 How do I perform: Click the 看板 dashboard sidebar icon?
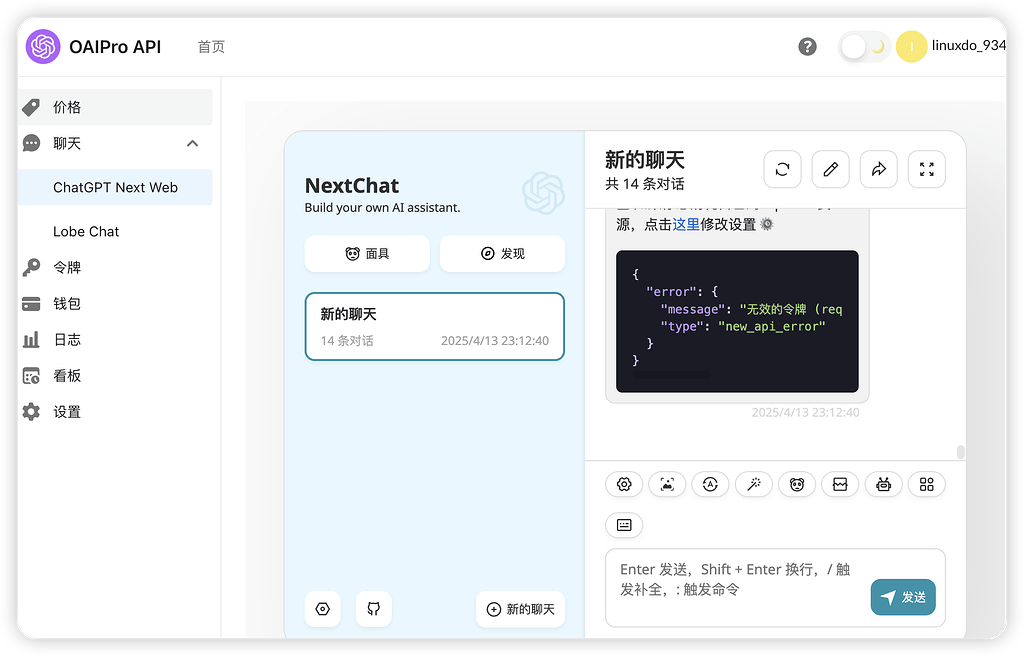(x=31, y=376)
